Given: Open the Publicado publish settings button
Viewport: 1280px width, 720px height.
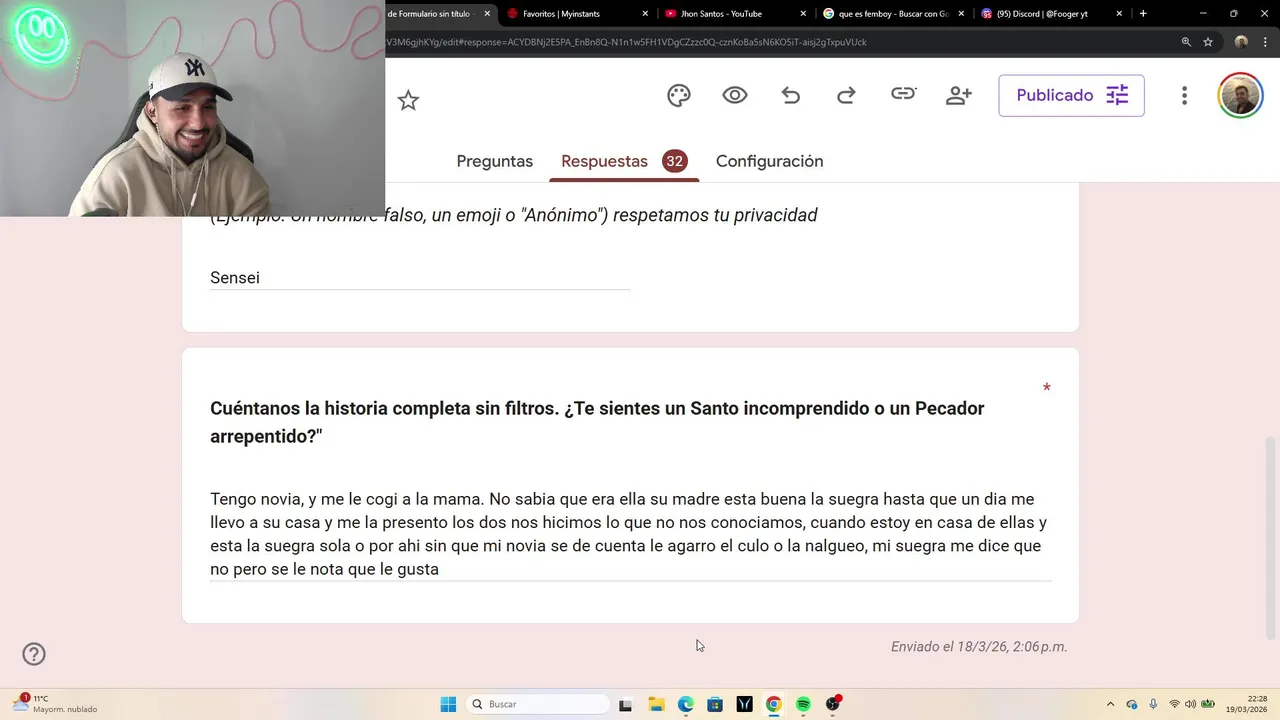Looking at the screenshot, I should click(1071, 95).
